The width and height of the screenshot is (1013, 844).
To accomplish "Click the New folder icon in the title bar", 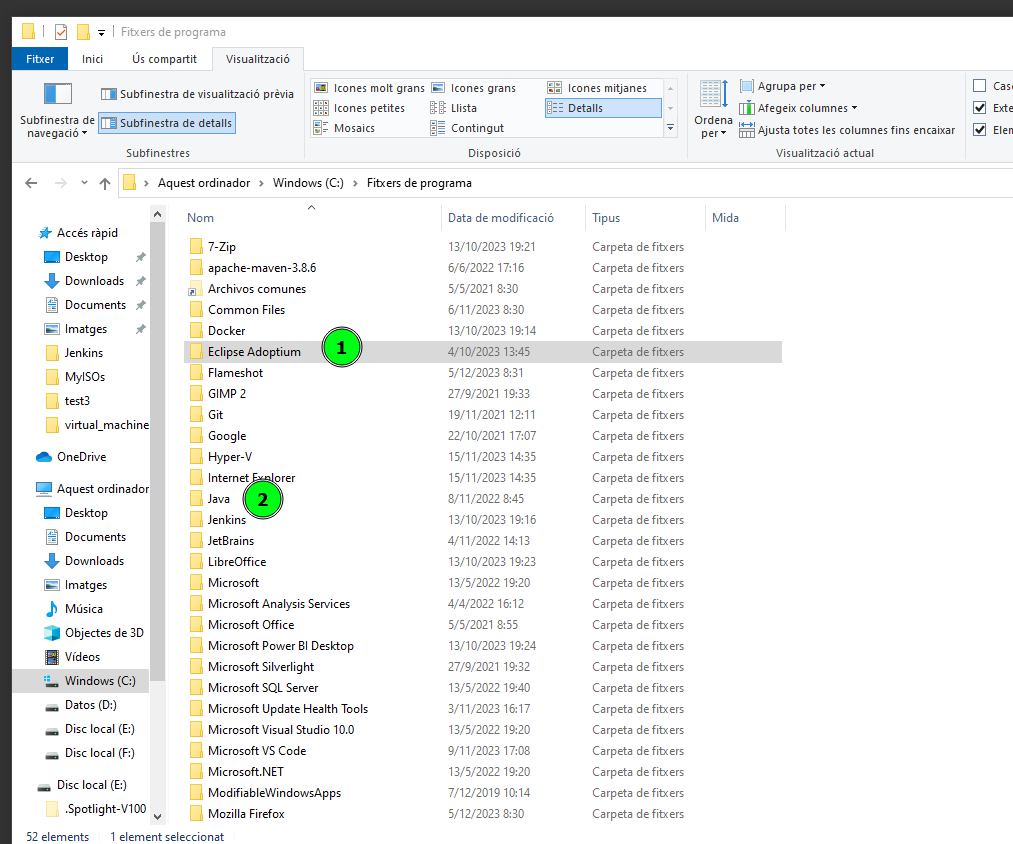I will (x=83, y=32).
